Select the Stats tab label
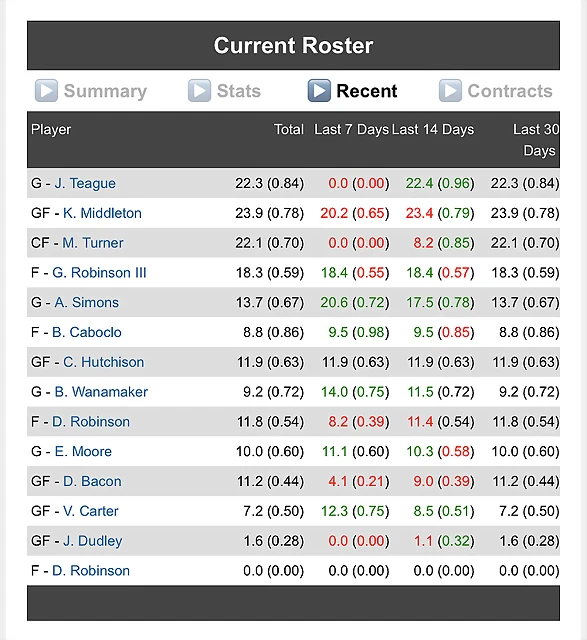The image size is (587, 640). 239,91
